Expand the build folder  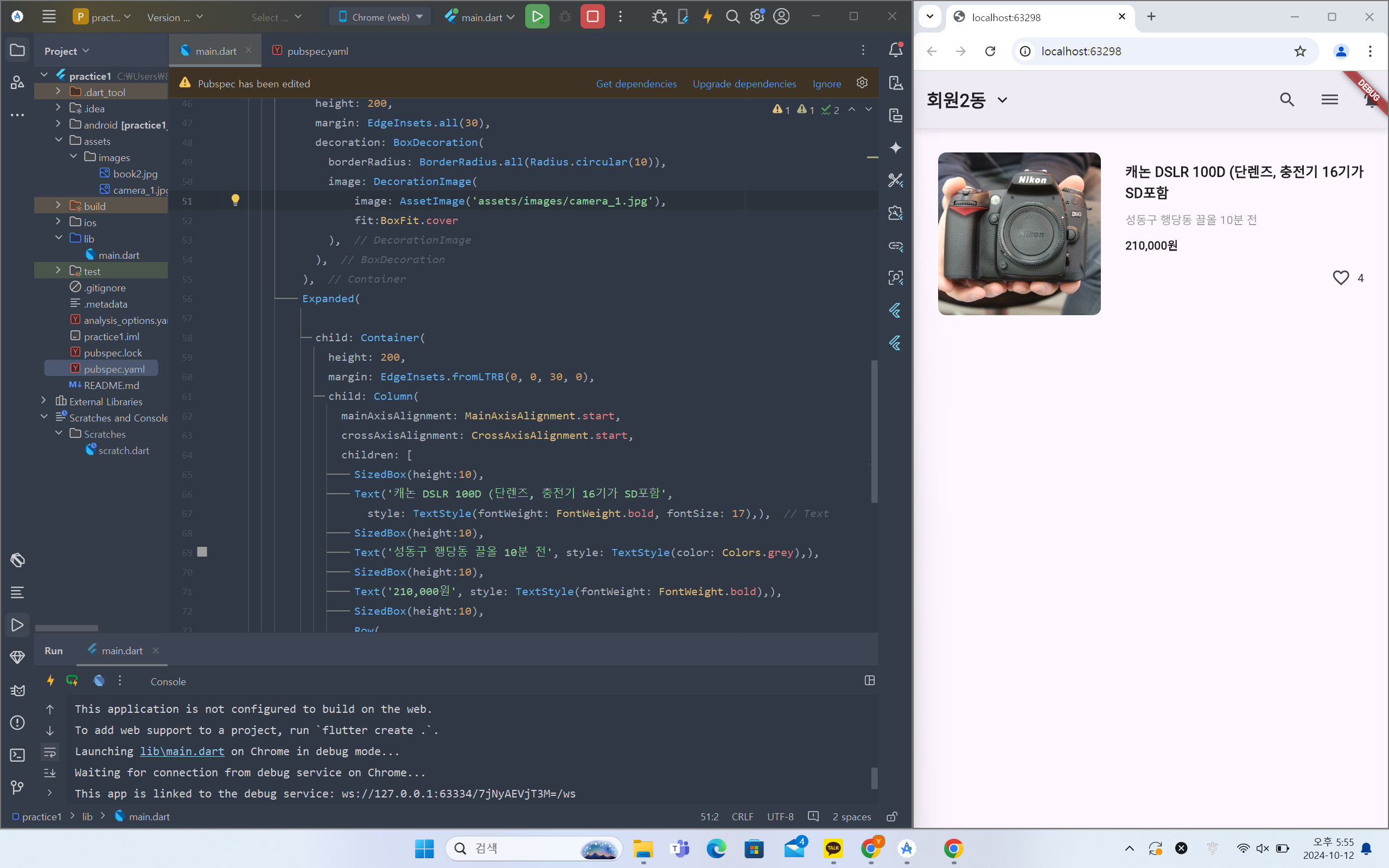point(58,205)
